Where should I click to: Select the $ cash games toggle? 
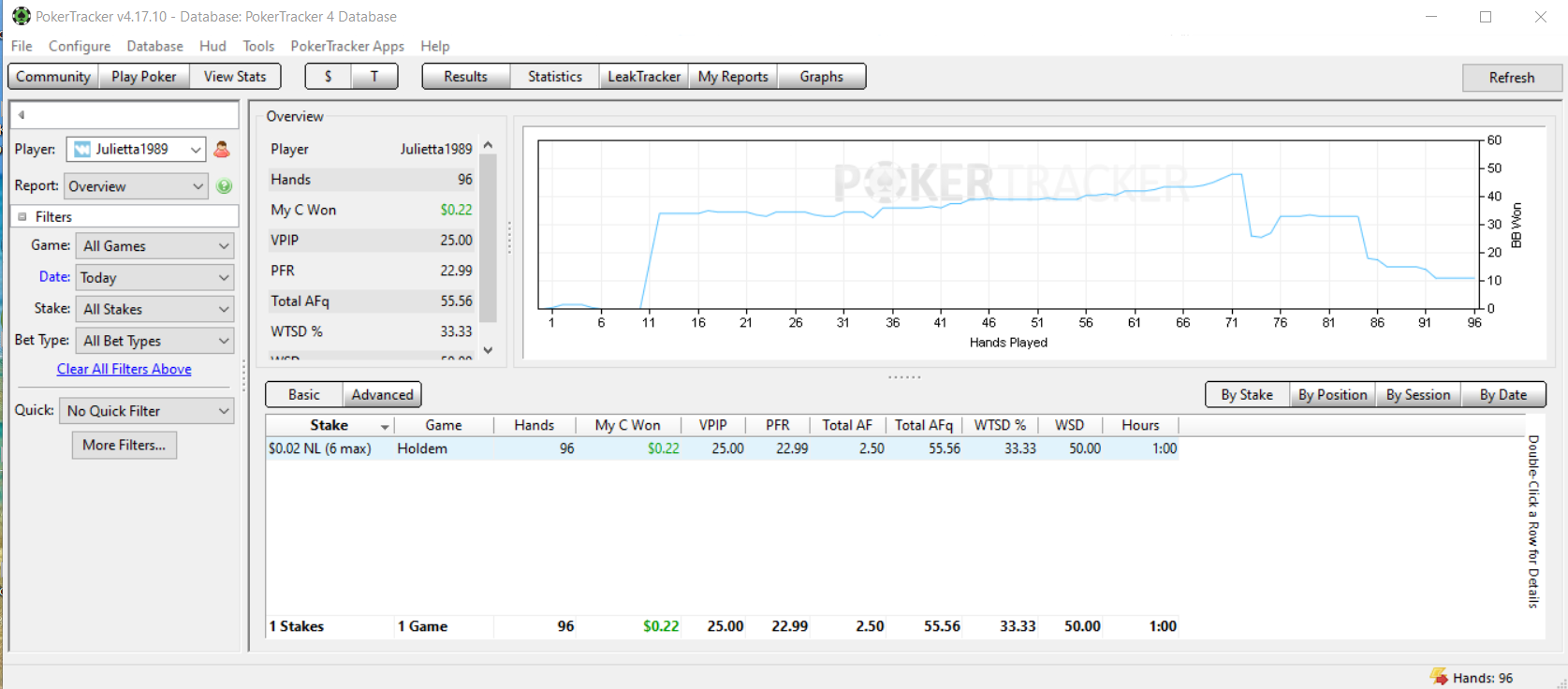329,77
